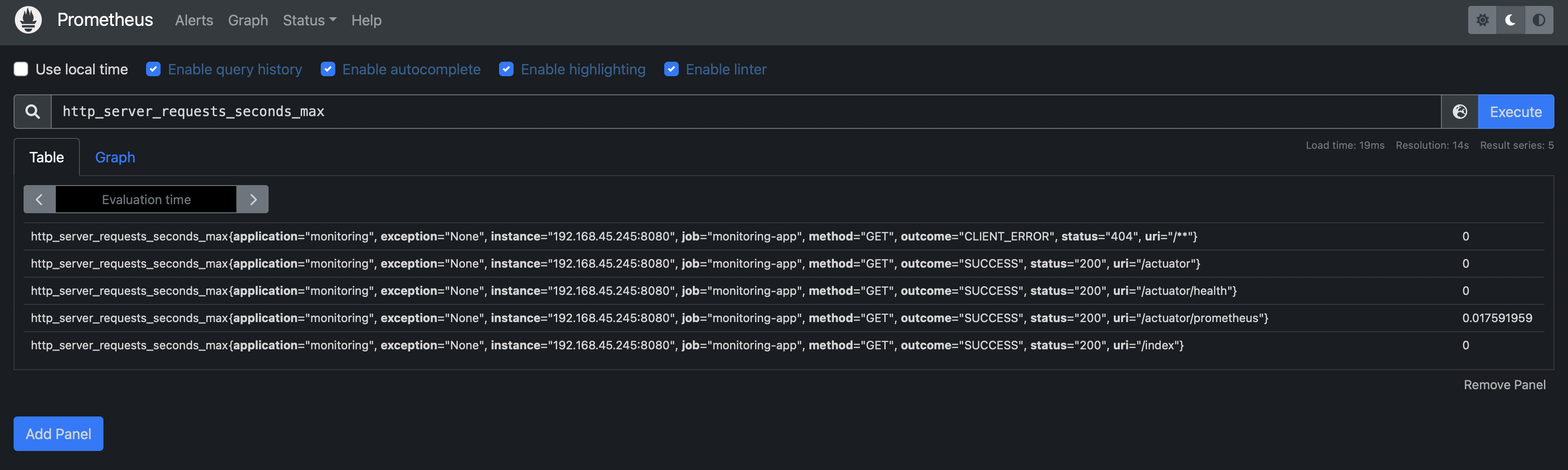Click the Prometheus flame logo
This screenshot has width=1568, height=470.
click(28, 20)
